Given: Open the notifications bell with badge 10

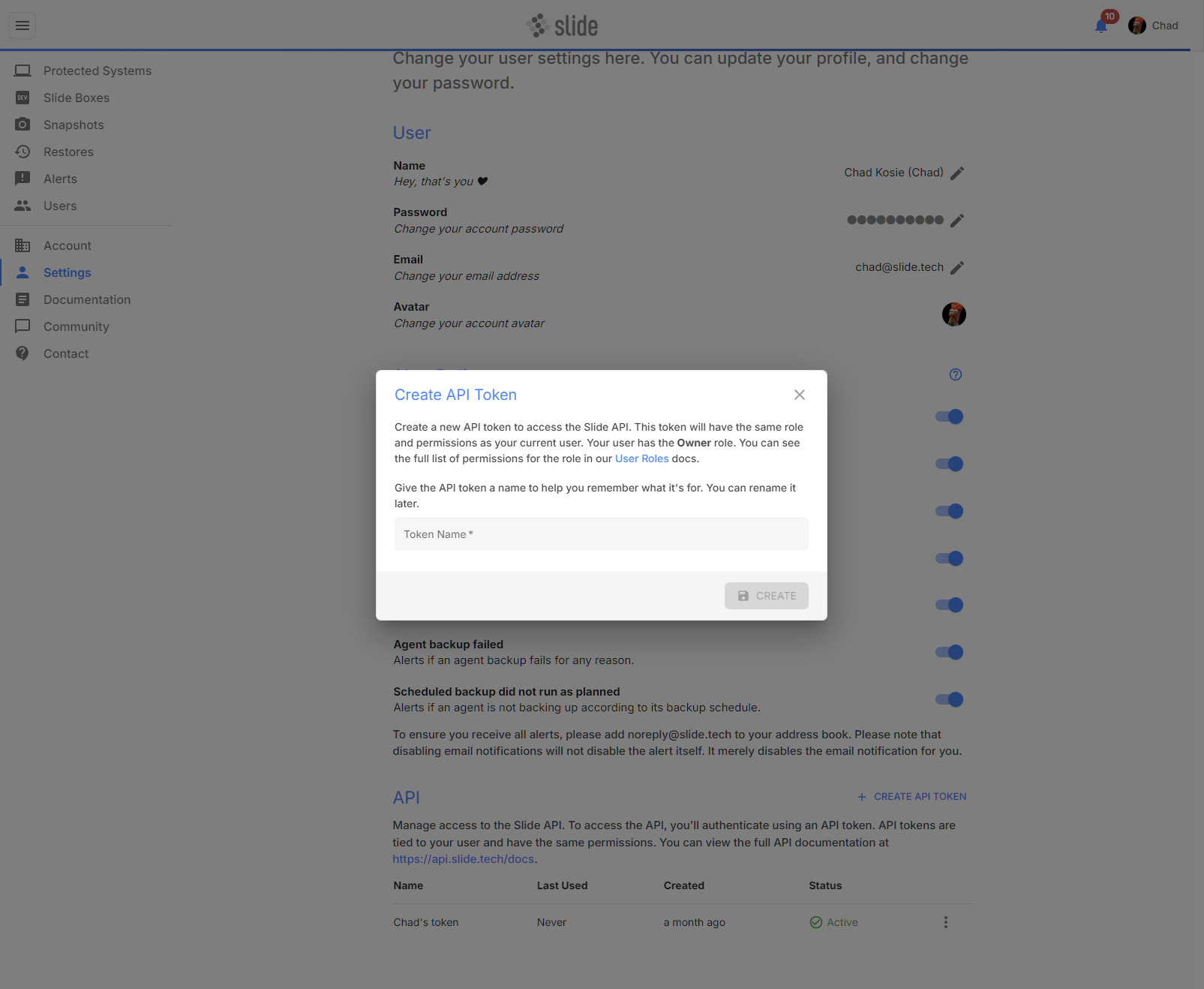Looking at the screenshot, I should 1101,26.
